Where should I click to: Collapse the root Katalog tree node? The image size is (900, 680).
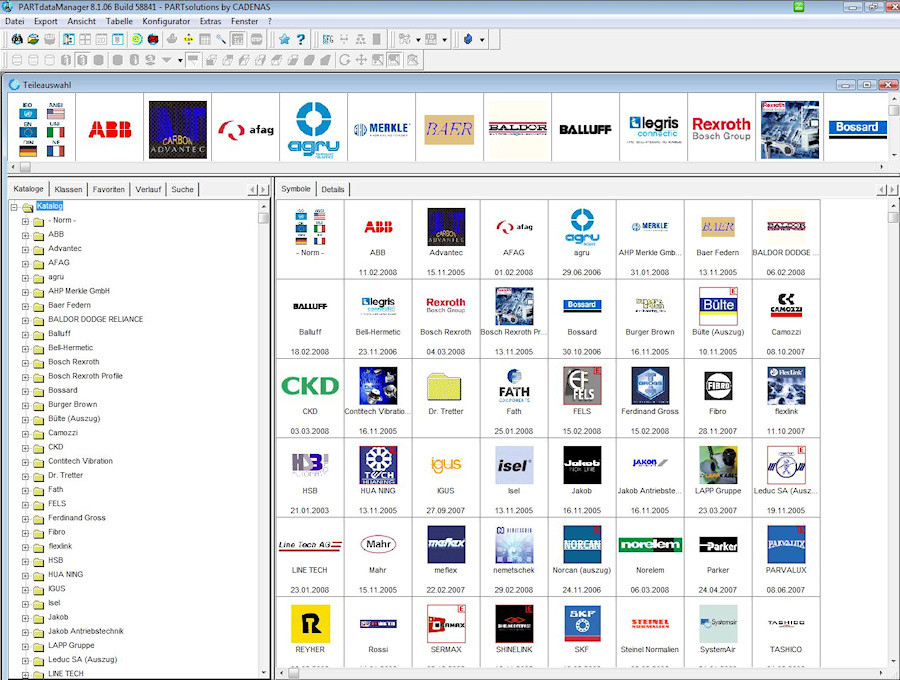(x=14, y=207)
